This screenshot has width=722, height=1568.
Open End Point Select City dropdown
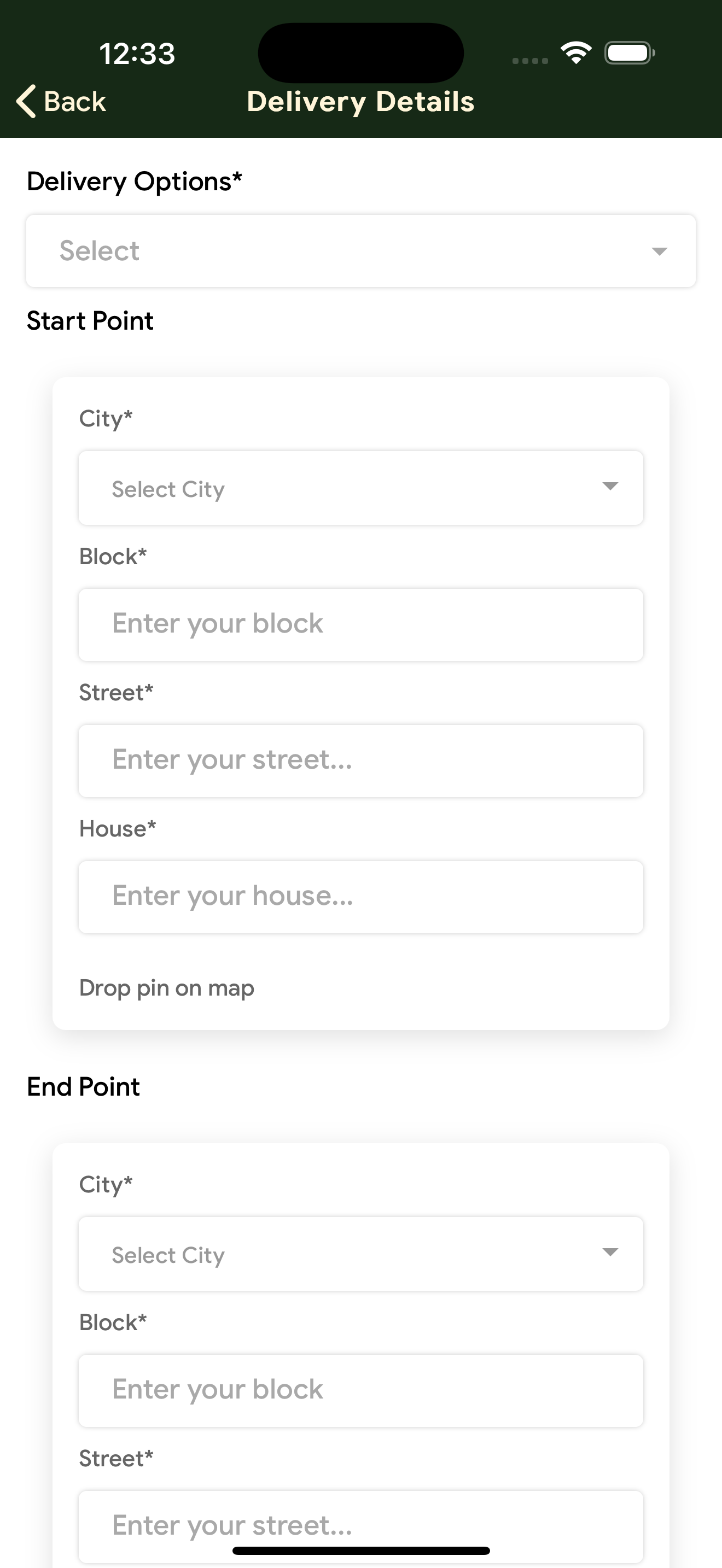tap(341, 1254)
